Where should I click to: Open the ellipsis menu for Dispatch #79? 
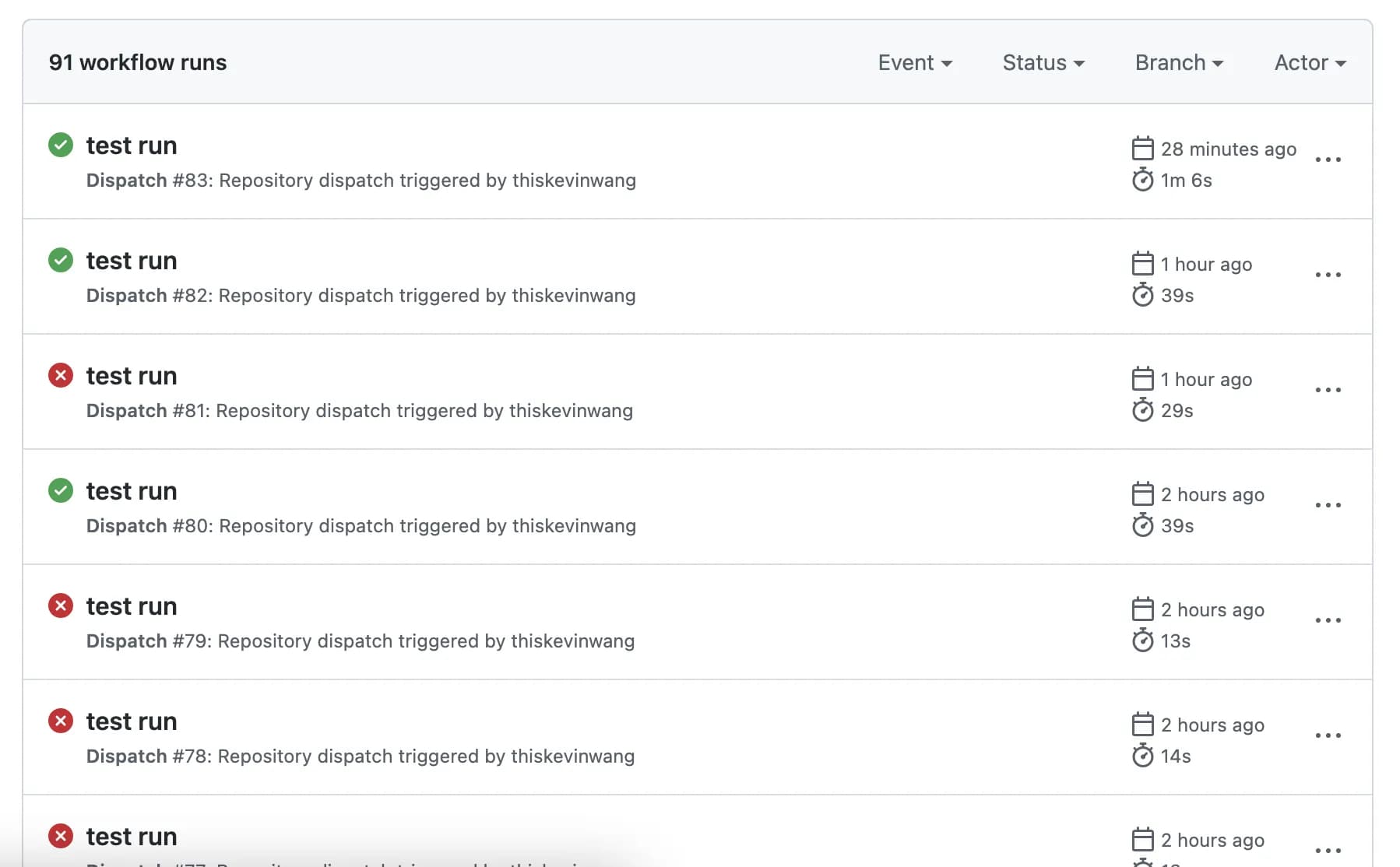coord(1328,620)
